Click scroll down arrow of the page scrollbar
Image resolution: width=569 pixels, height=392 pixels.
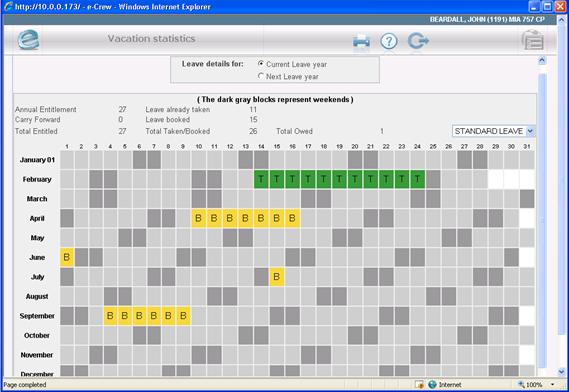coord(561,372)
